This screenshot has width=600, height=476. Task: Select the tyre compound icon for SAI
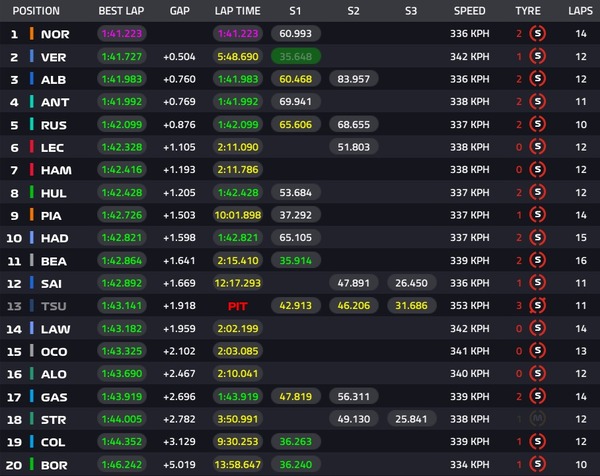[541, 282]
